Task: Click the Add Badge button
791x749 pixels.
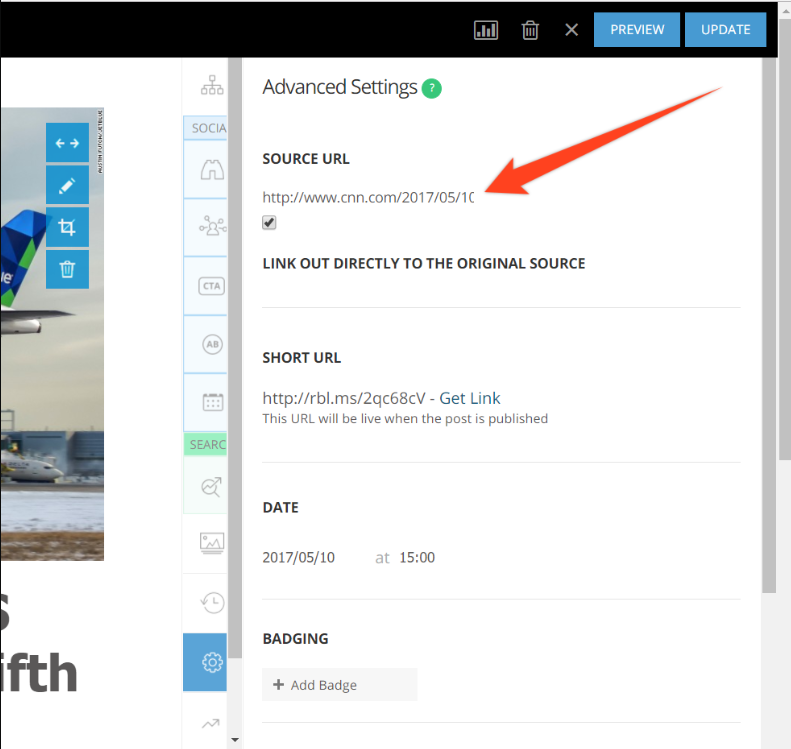Action: (339, 685)
